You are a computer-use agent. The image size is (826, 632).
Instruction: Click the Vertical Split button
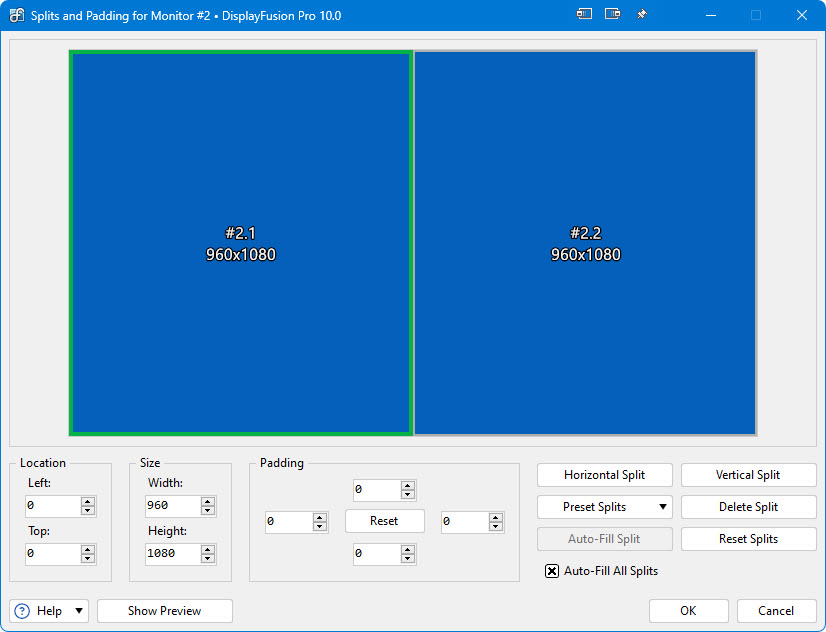pos(748,475)
